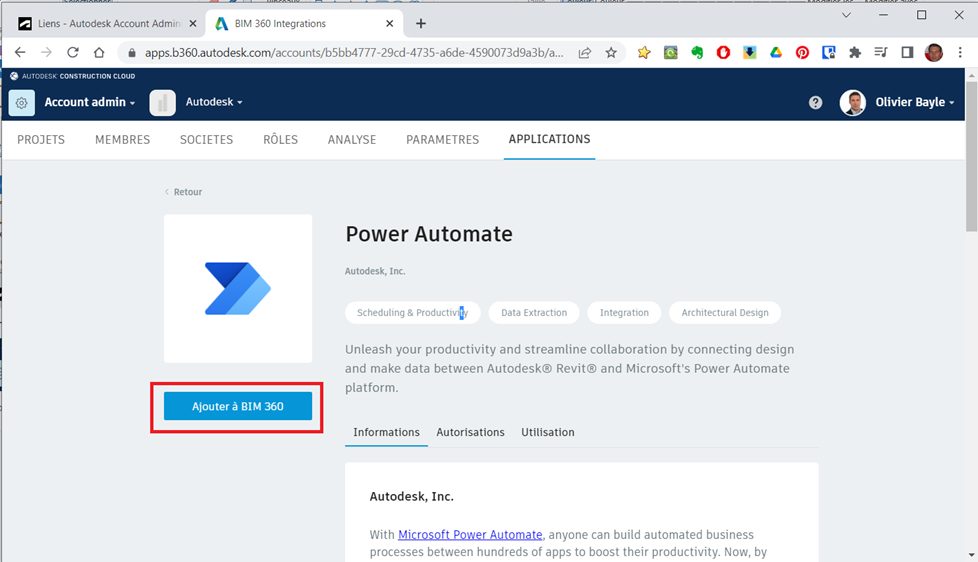The image size is (978, 562).
Task: Switch to the Liens Autodesk Account Admin tab
Action: point(109,24)
